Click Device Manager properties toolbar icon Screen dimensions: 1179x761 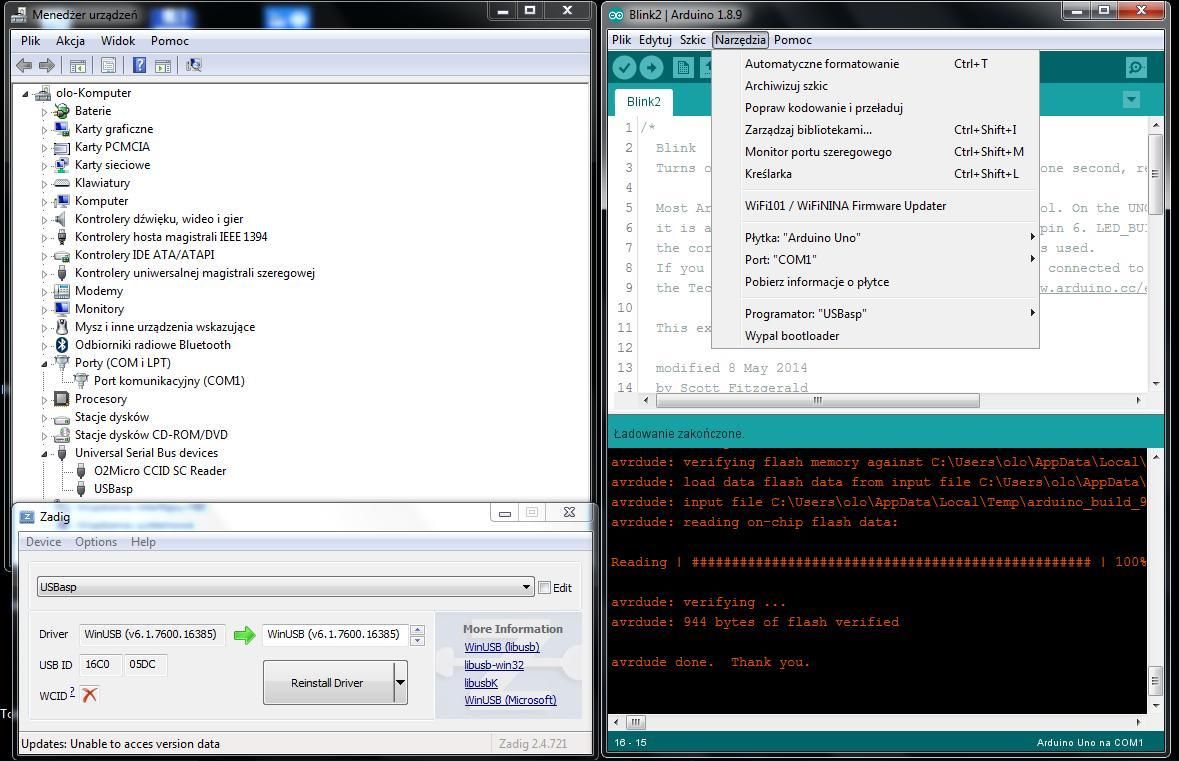[108, 65]
